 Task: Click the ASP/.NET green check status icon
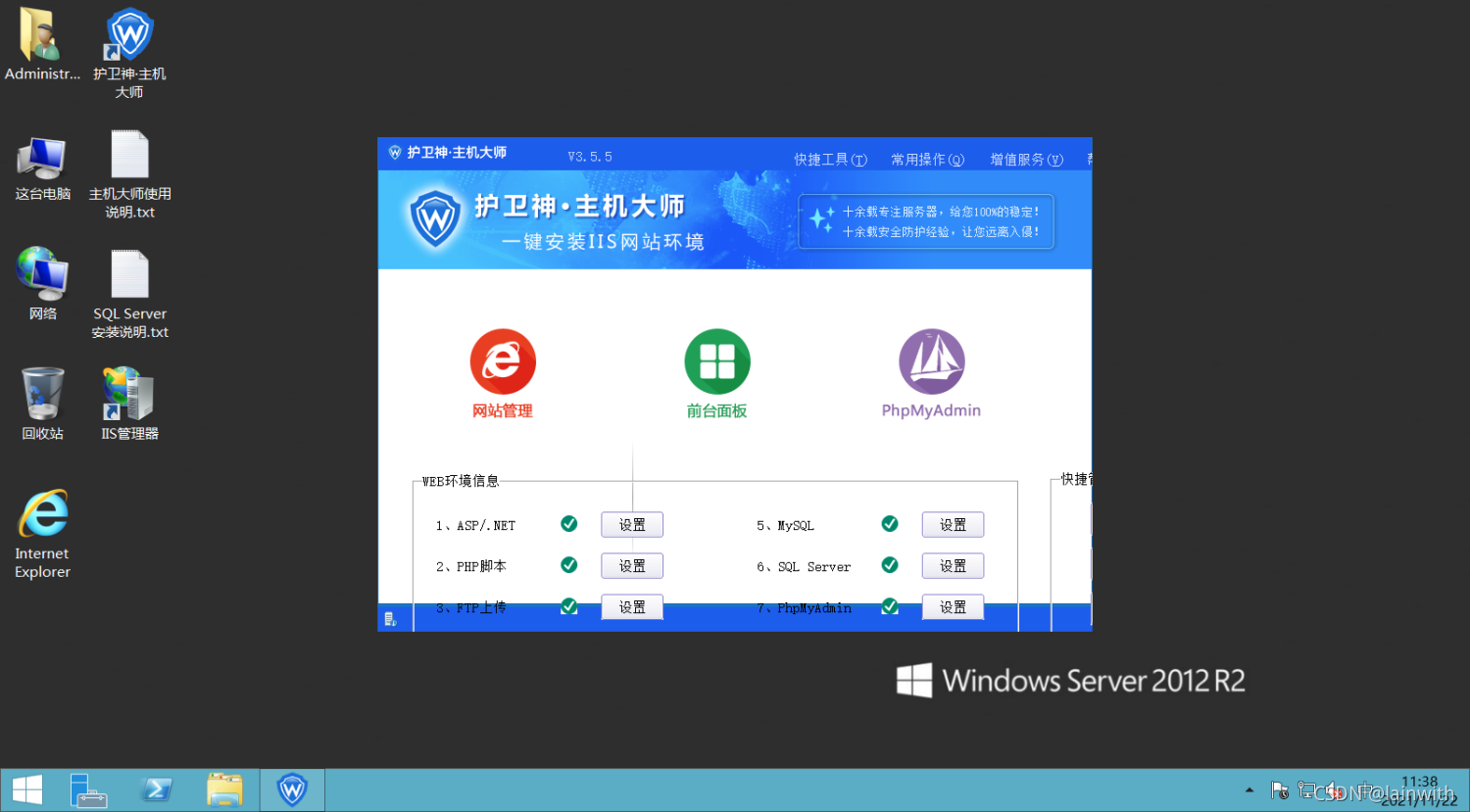coord(568,524)
